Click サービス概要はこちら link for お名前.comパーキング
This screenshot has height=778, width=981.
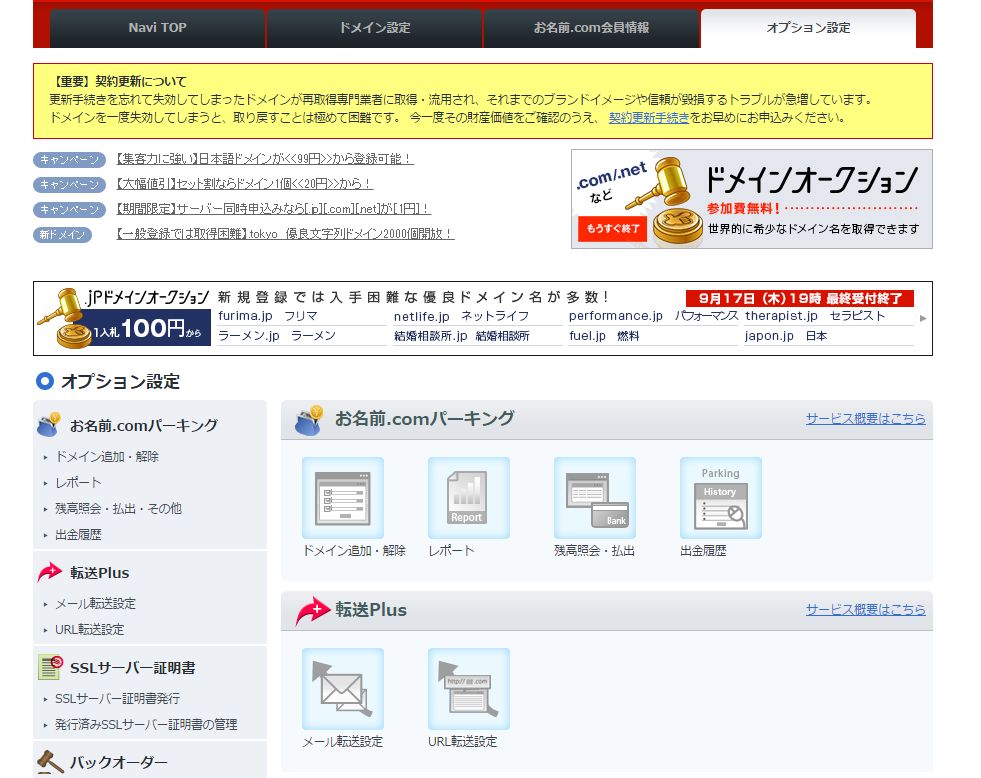[865, 418]
